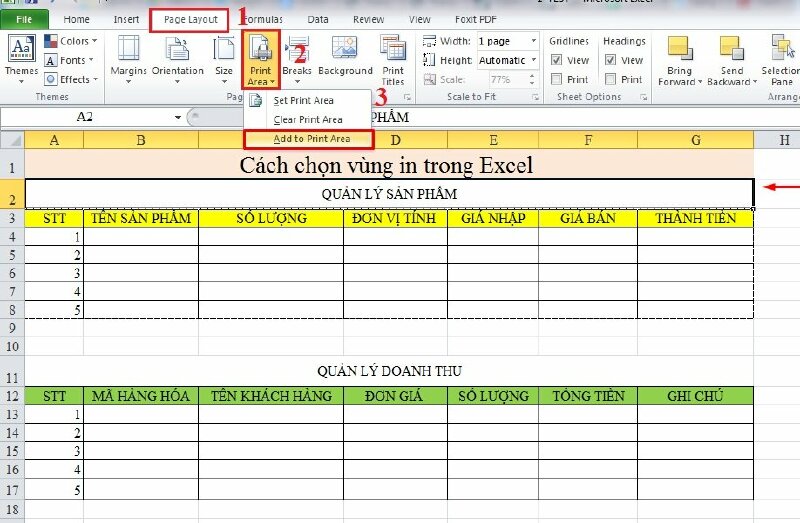This screenshot has width=800, height=523.
Task: Click header cell 'GHI CHÚ'
Action: point(695,396)
